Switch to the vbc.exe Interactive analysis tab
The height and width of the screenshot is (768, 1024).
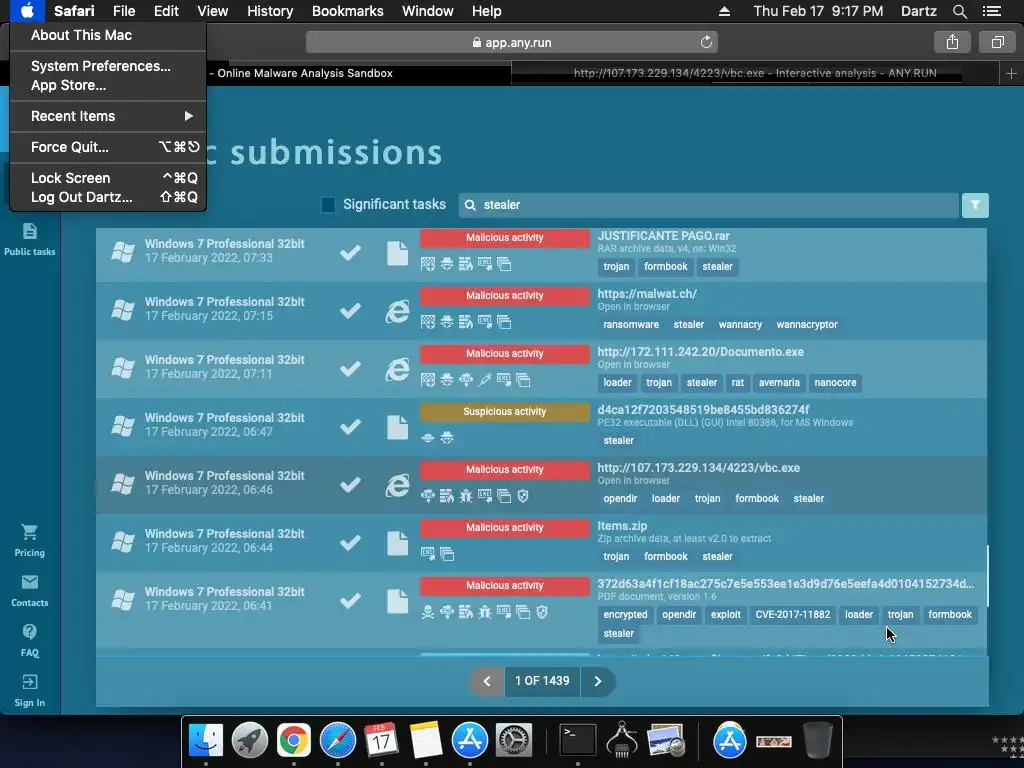(755, 73)
